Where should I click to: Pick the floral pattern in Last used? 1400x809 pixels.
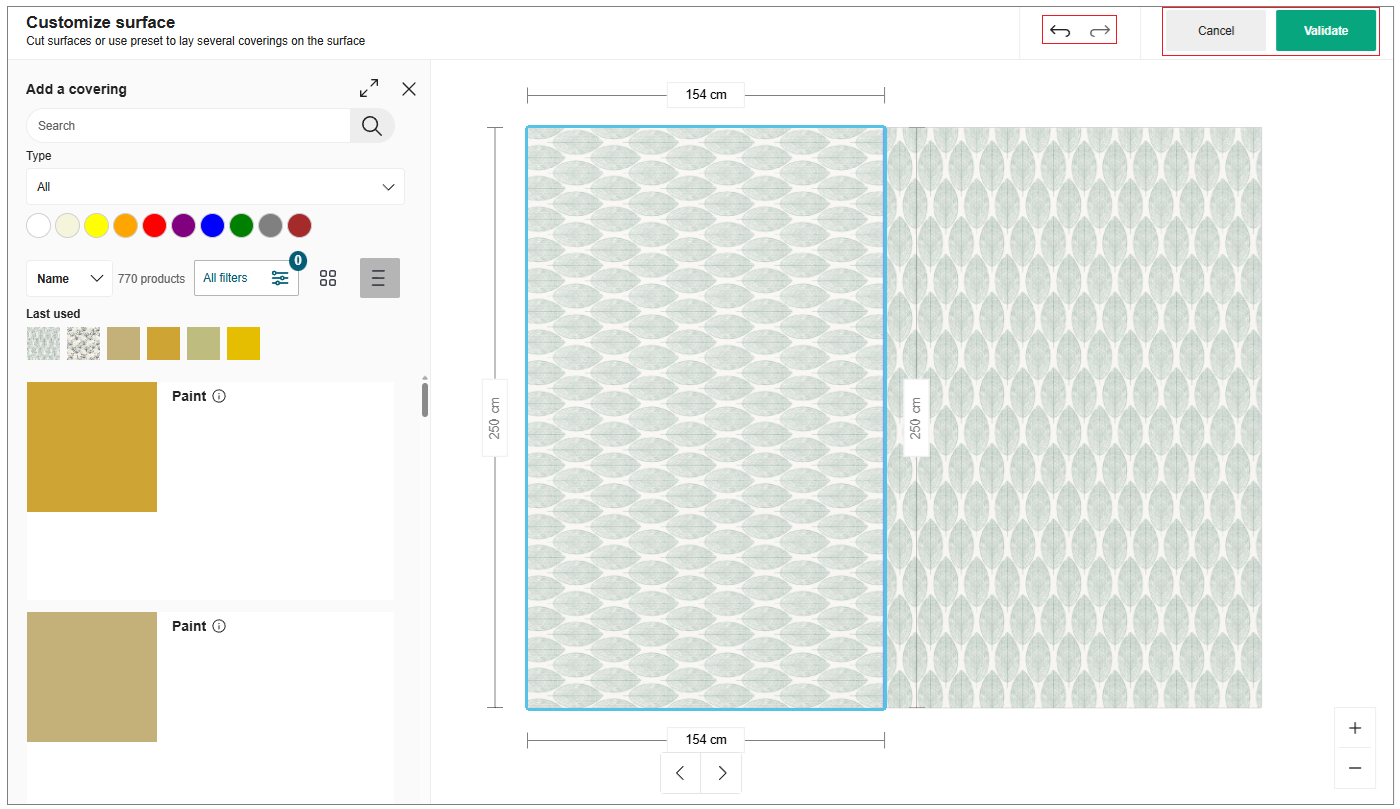point(83,343)
